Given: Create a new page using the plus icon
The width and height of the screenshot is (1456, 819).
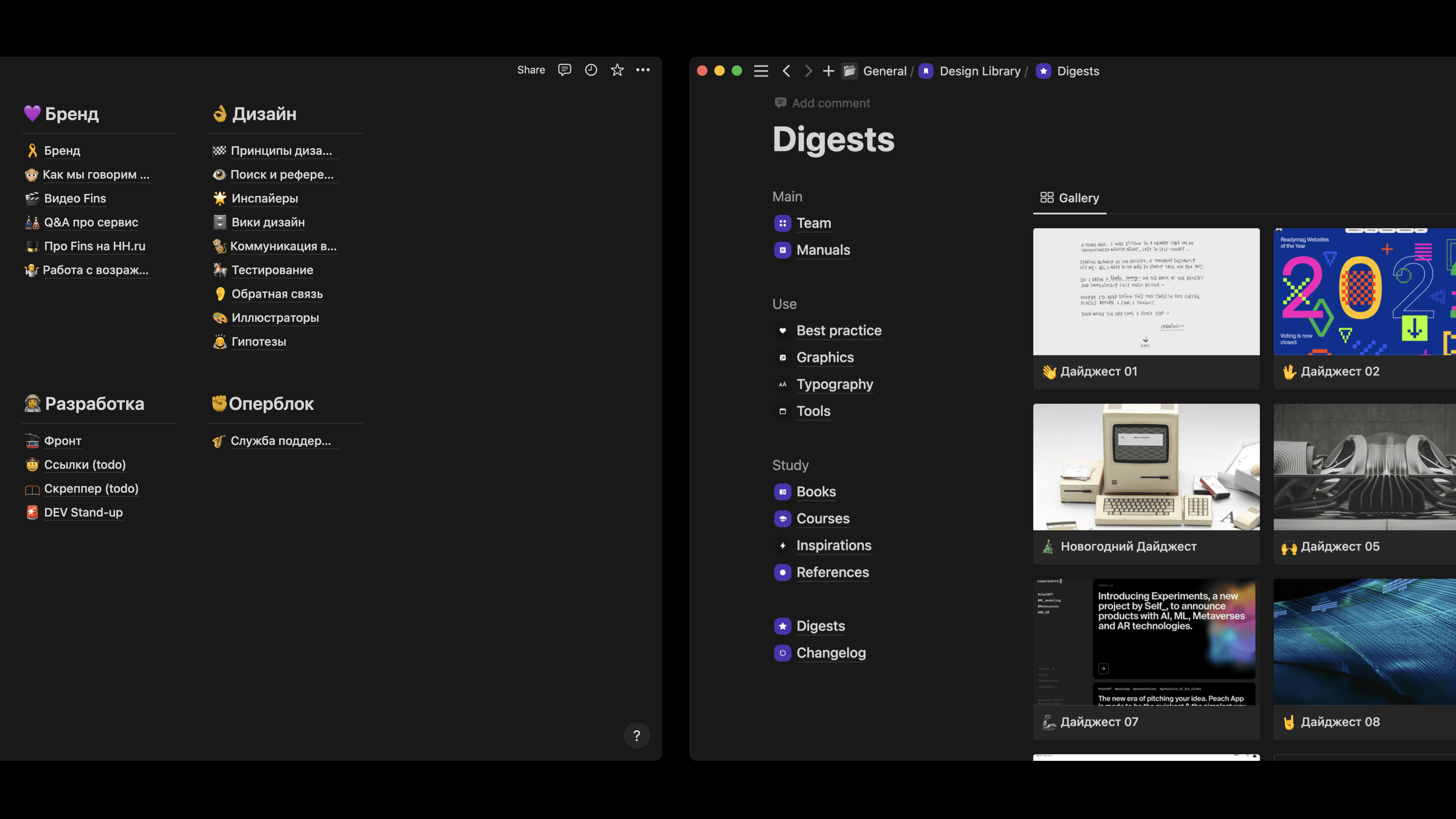Looking at the screenshot, I should tap(828, 70).
